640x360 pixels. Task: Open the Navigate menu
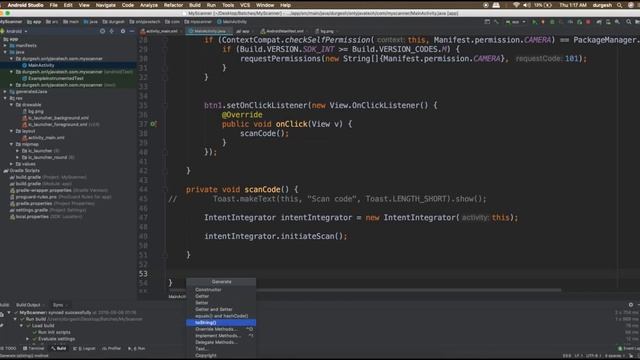coord(105,5)
